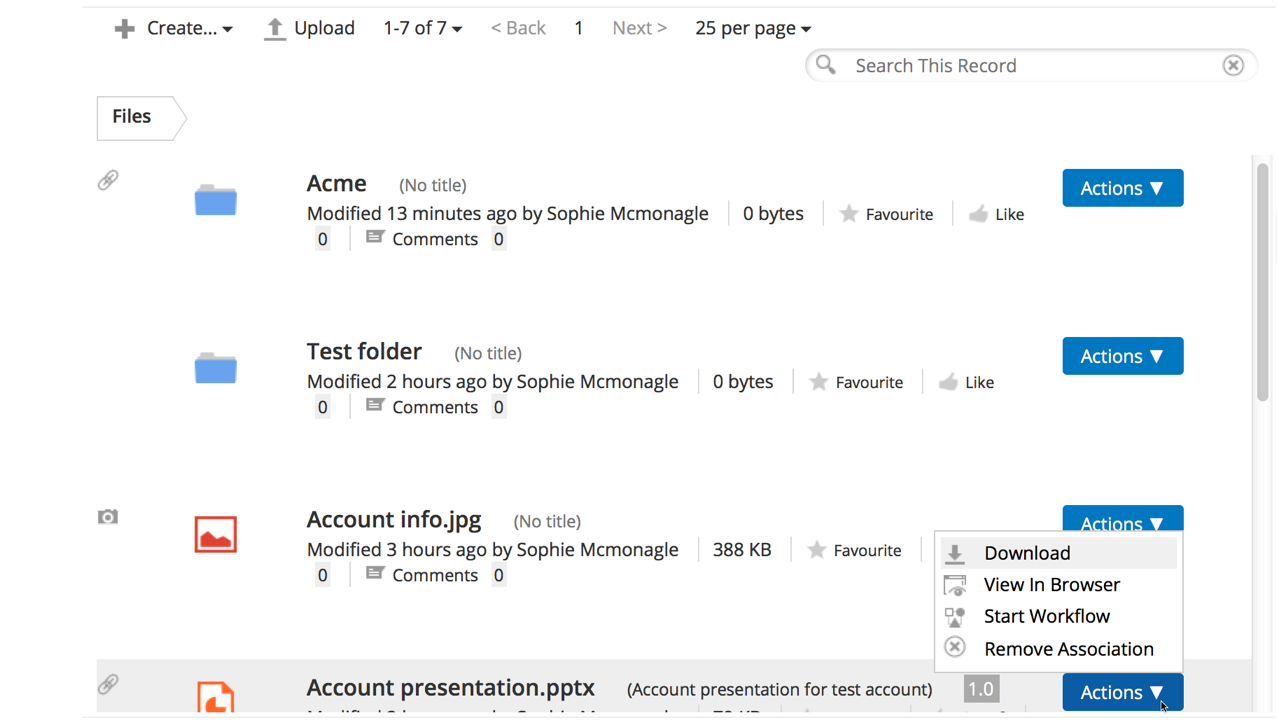The height and width of the screenshot is (723, 1277).
Task: Favourite the Acme folder
Action: (886, 214)
